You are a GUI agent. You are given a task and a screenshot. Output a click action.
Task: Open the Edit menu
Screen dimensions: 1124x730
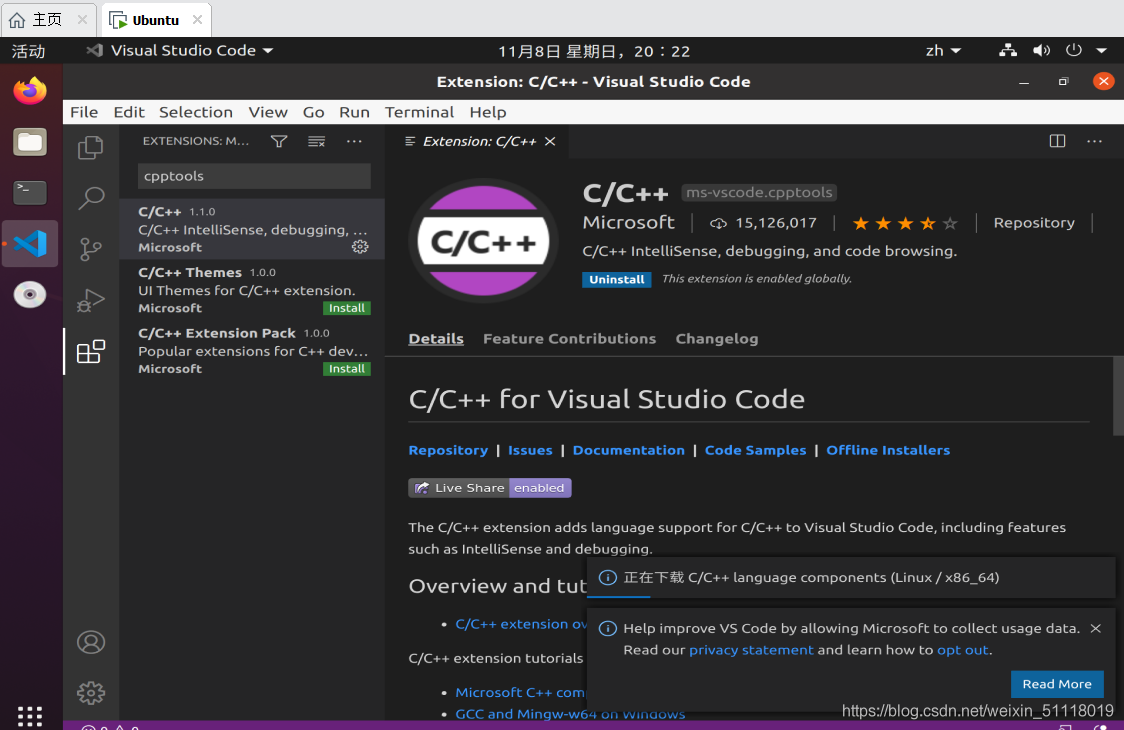(129, 112)
